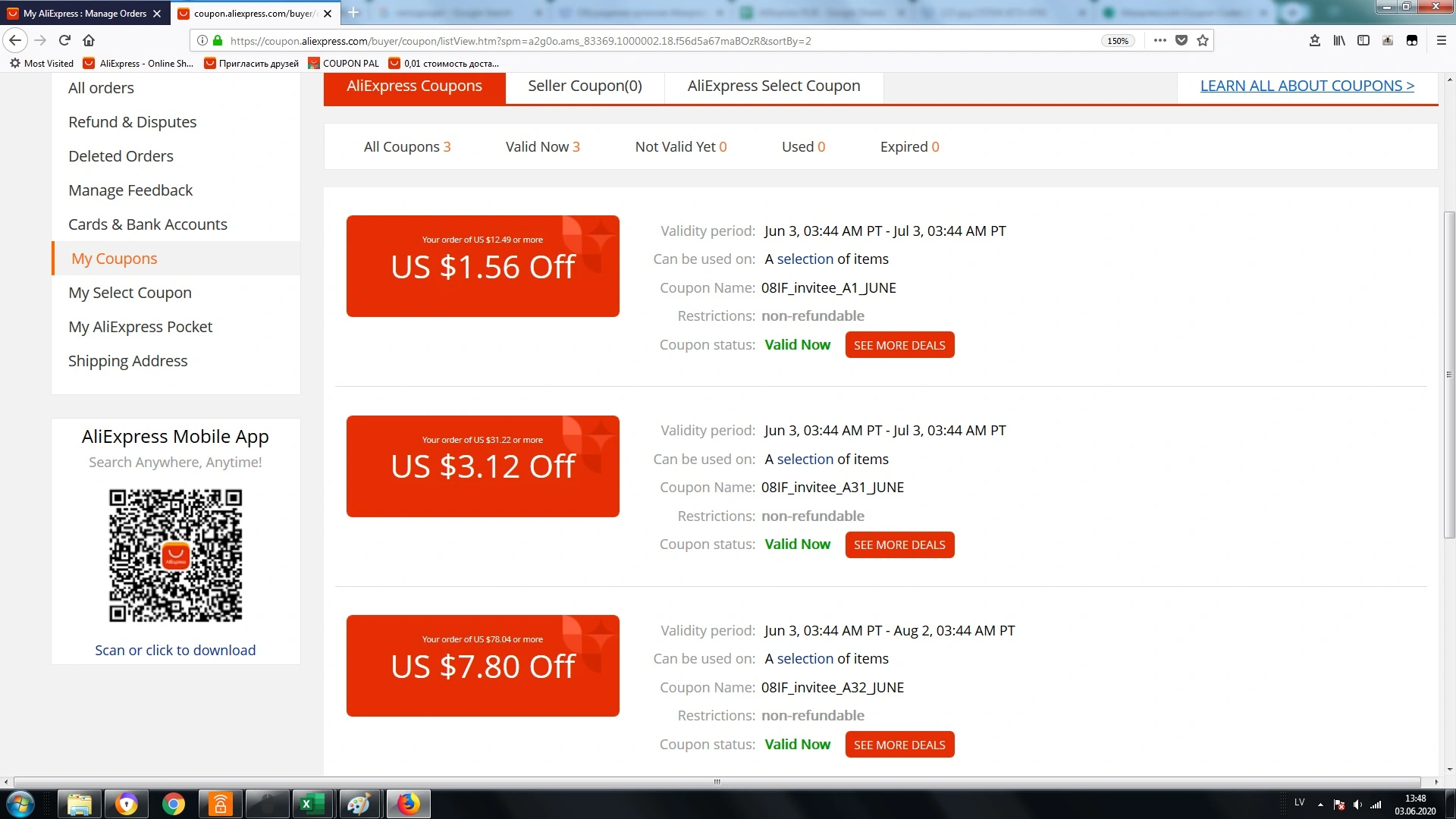Open selection link for 08IF_invitee_A31_JUNE coupon
Image resolution: width=1456 pixels, height=819 pixels.
tap(805, 460)
